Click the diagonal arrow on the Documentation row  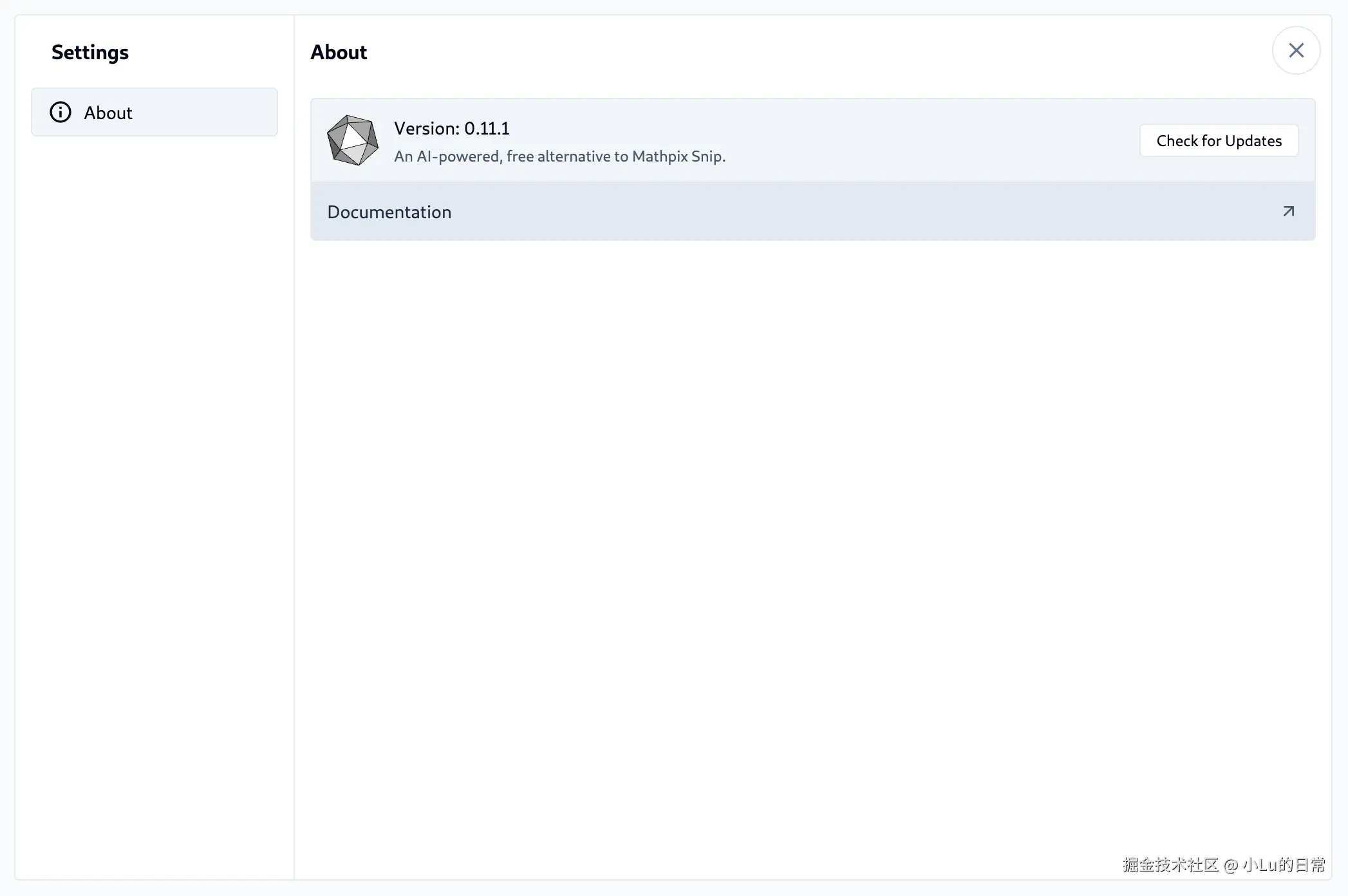[x=1288, y=212]
